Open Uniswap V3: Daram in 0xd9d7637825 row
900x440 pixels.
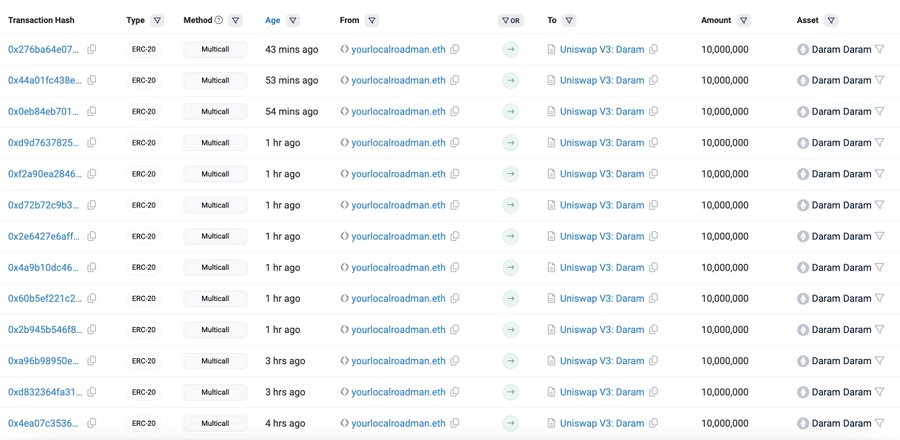[x=602, y=142]
